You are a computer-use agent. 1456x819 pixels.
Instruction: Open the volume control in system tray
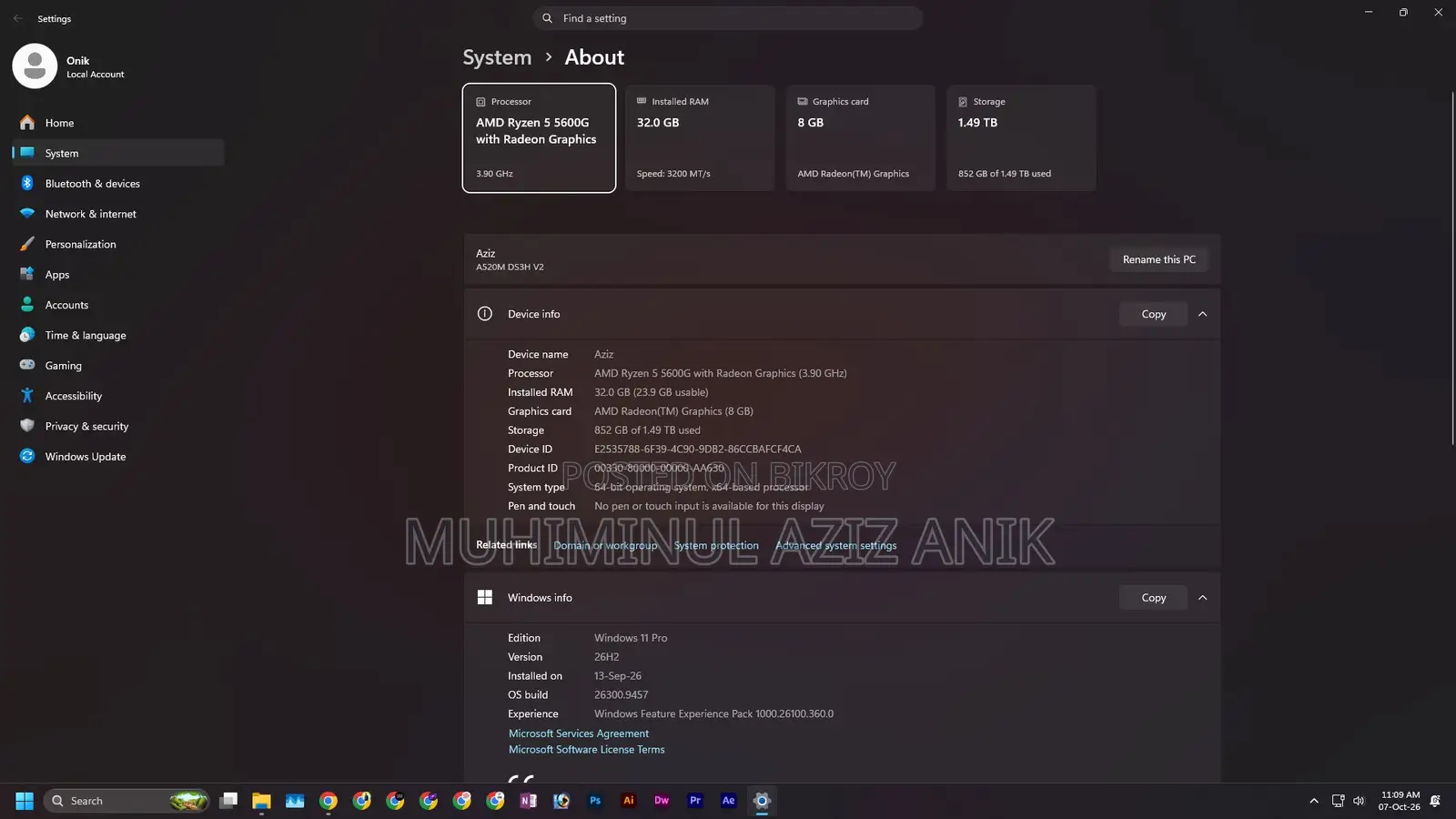1359,801
